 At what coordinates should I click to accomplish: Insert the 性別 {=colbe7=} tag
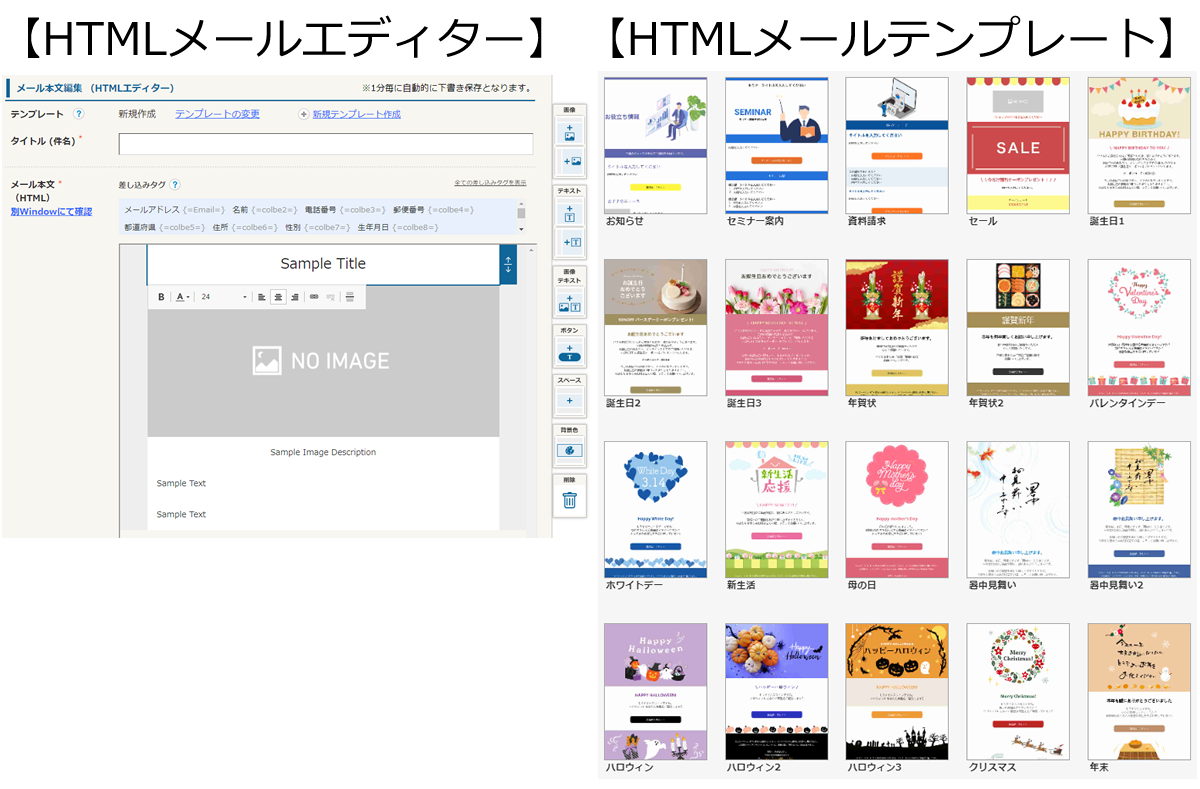click(317, 228)
